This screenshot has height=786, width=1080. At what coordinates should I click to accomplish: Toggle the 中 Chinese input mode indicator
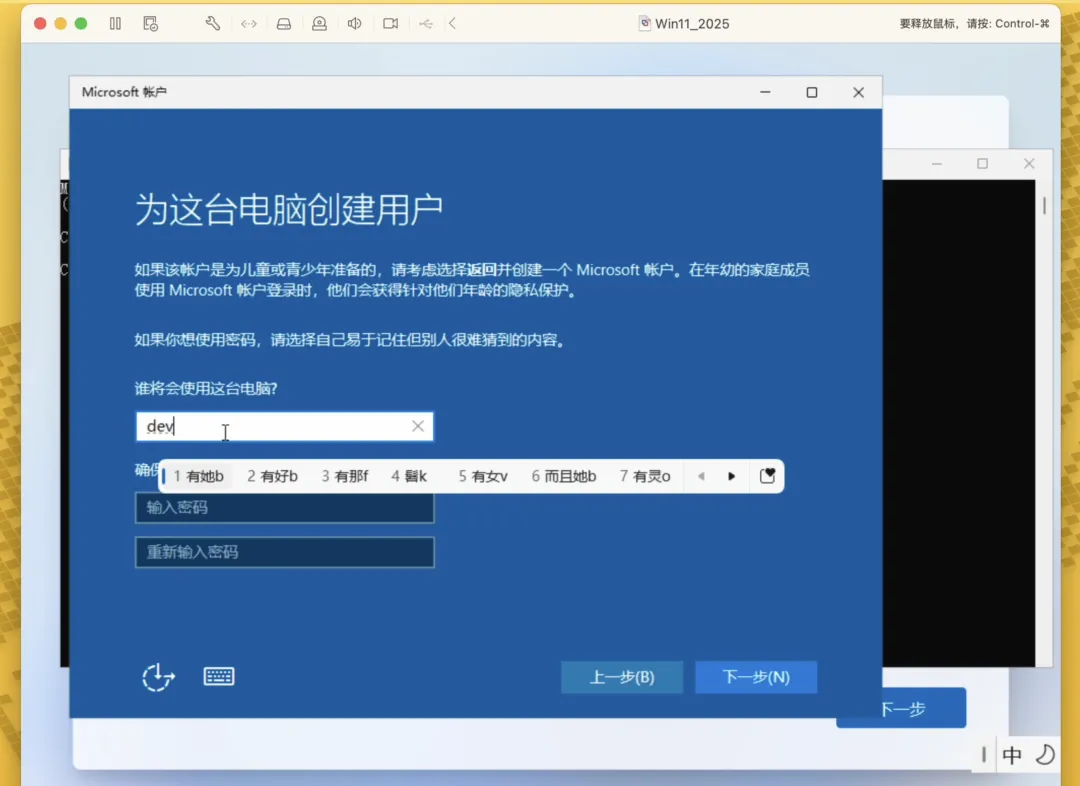pos(1012,755)
